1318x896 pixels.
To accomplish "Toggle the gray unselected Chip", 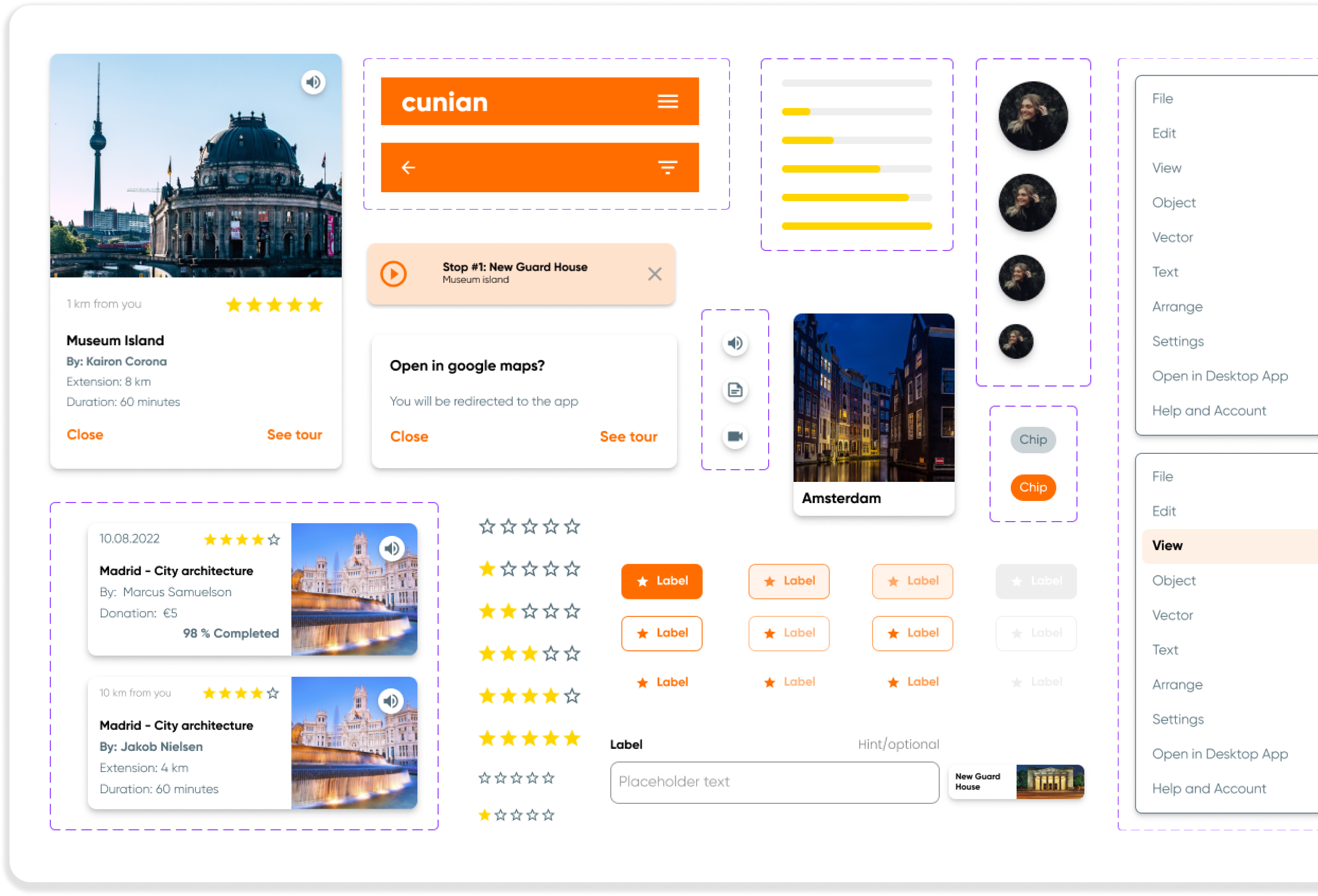I will [x=1033, y=440].
